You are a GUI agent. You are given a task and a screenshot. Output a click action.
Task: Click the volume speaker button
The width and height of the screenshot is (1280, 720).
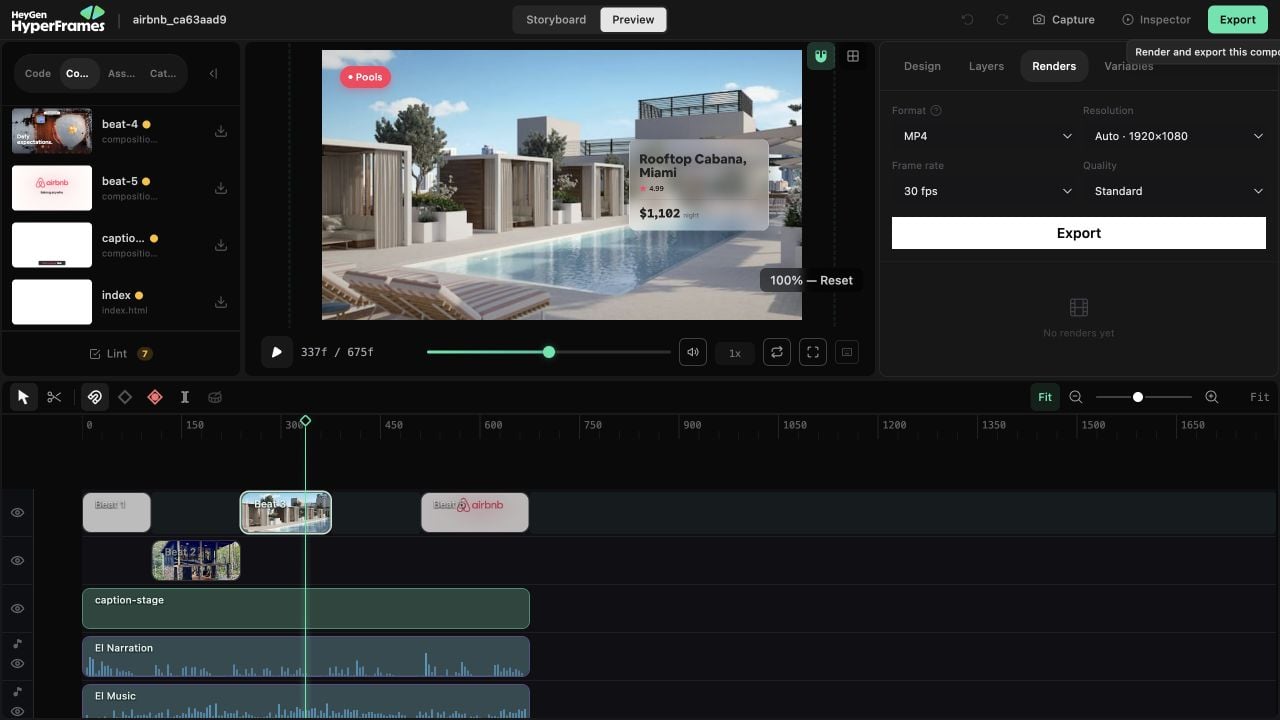[693, 352]
